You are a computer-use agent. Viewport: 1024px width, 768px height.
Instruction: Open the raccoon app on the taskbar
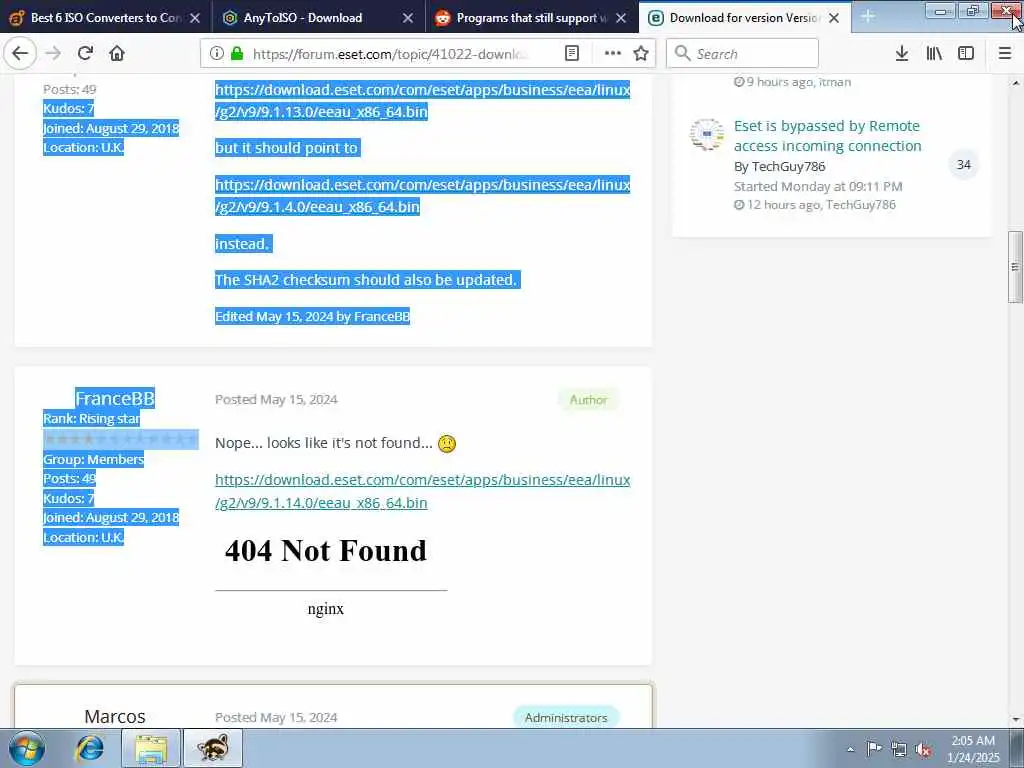213,748
